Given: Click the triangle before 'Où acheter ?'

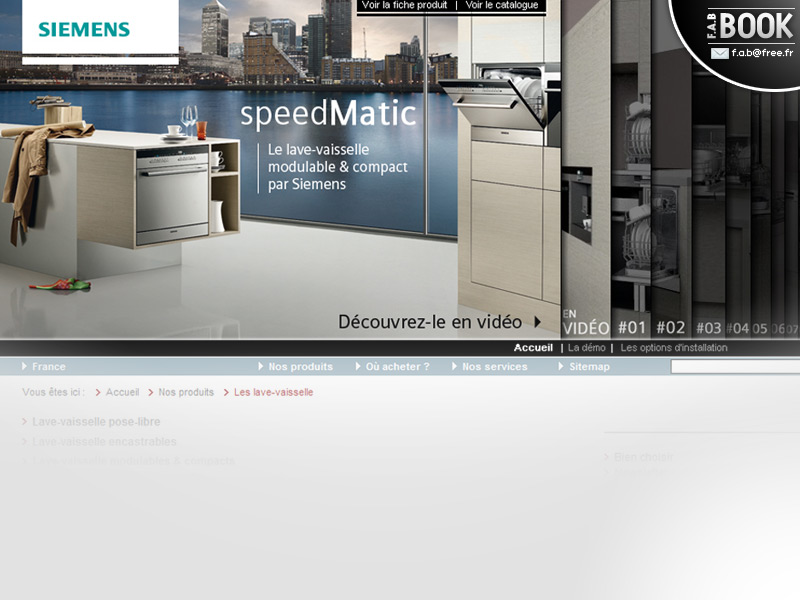Looking at the screenshot, I should [358, 366].
